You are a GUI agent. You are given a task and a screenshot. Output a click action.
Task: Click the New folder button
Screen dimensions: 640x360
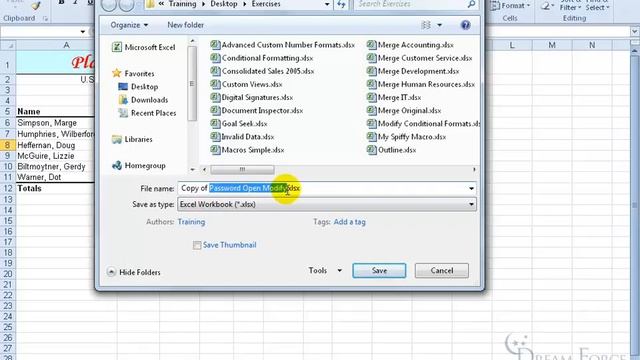(x=185, y=25)
